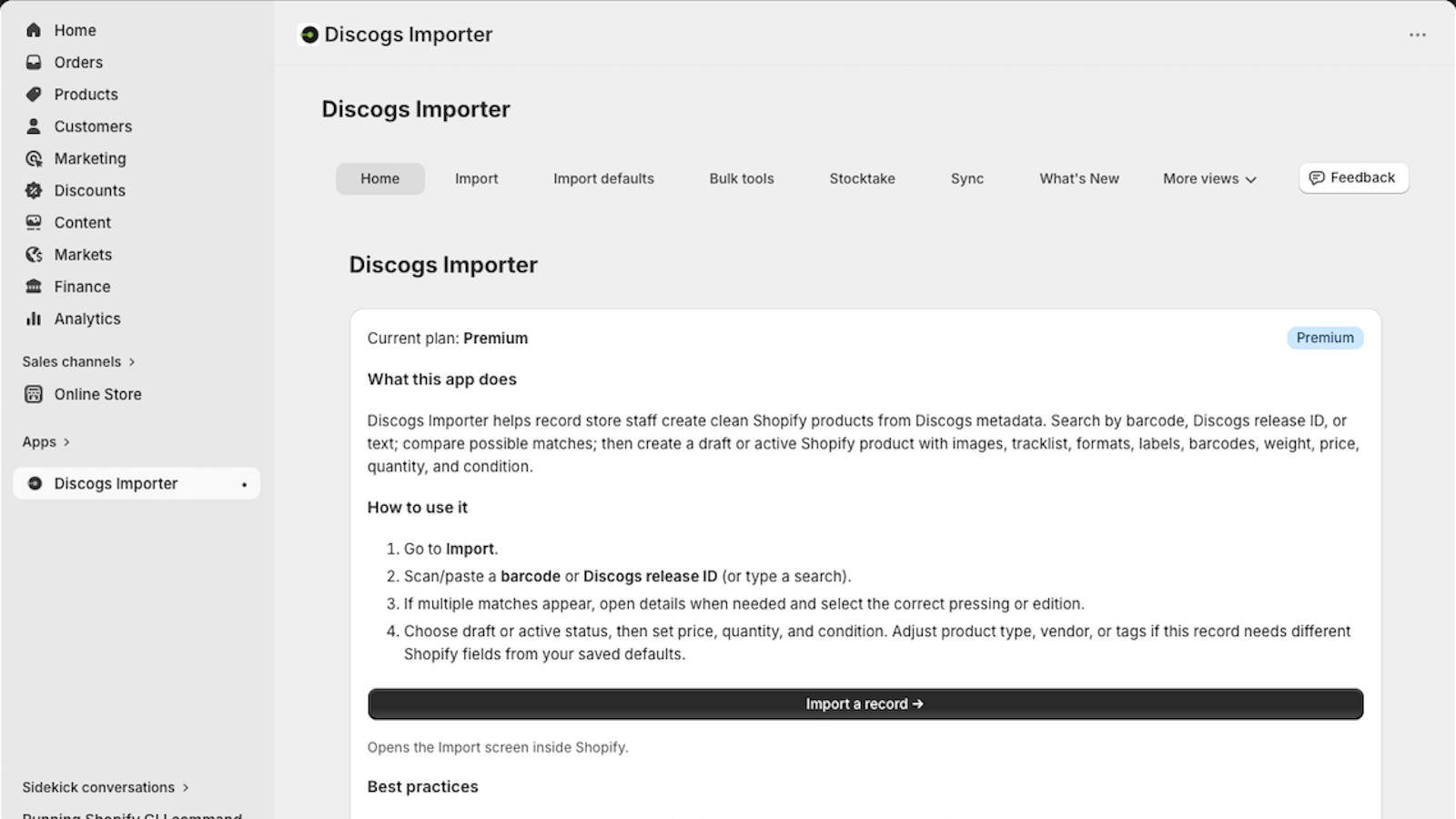The height and width of the screenshot is (819, 1456).
Task: Open the What's New tab
Action: [1079, 178]
